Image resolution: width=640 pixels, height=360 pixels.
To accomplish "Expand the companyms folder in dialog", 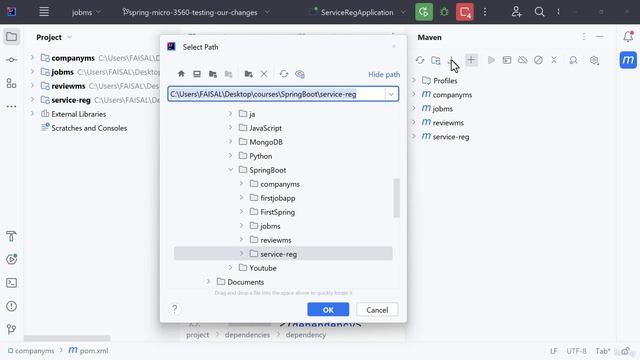I will coord(242,184).
